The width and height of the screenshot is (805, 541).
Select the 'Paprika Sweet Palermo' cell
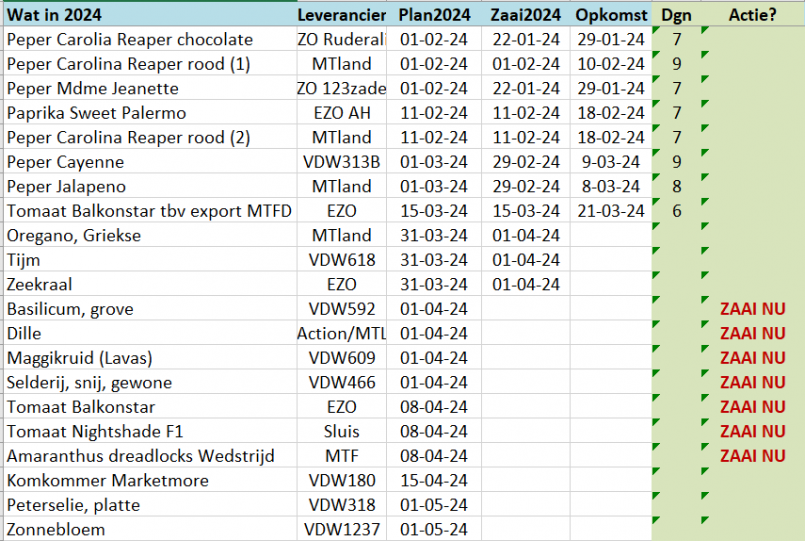click(96, 113)
